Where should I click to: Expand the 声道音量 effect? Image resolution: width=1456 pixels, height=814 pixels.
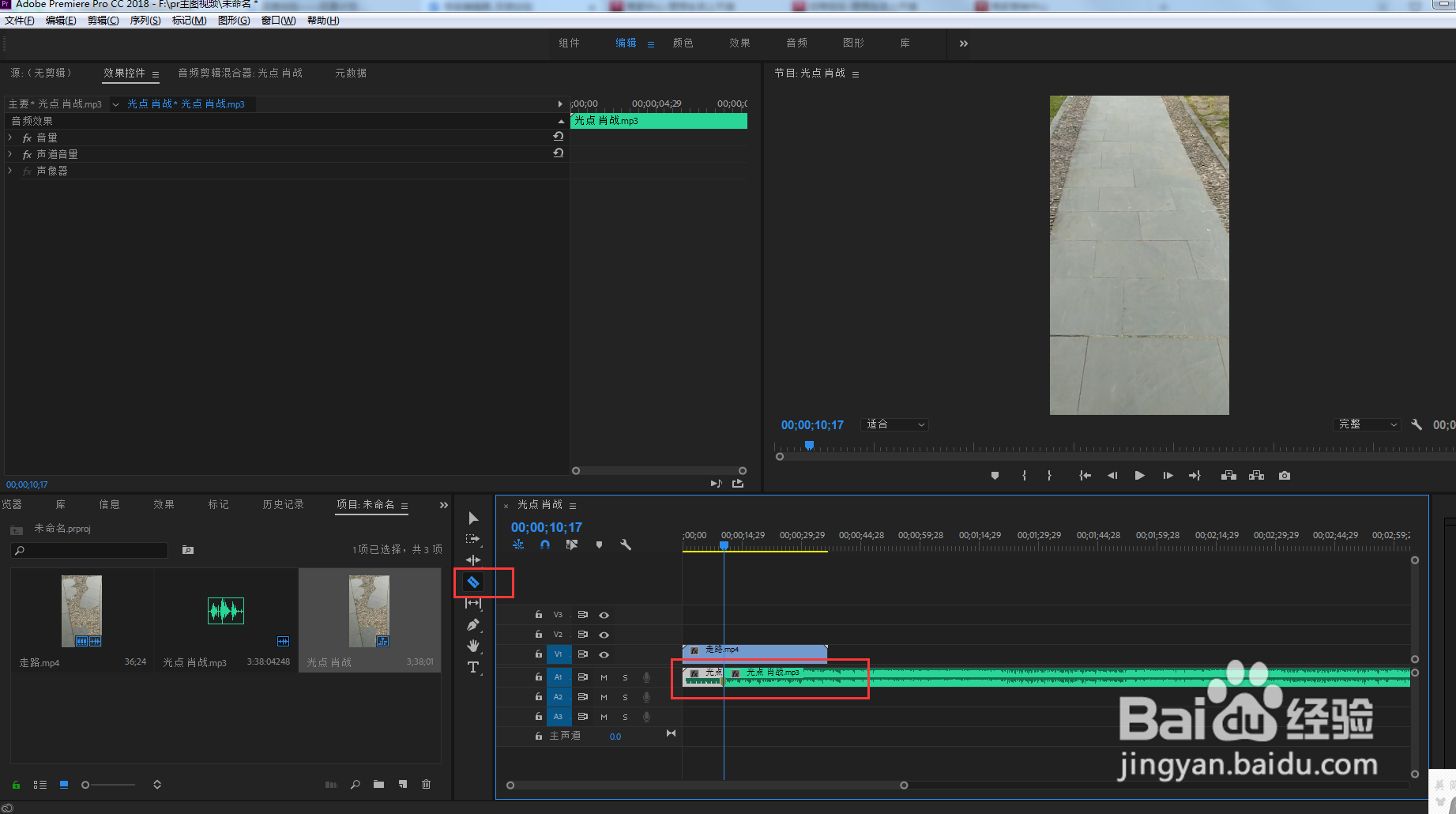pos(10,154)
